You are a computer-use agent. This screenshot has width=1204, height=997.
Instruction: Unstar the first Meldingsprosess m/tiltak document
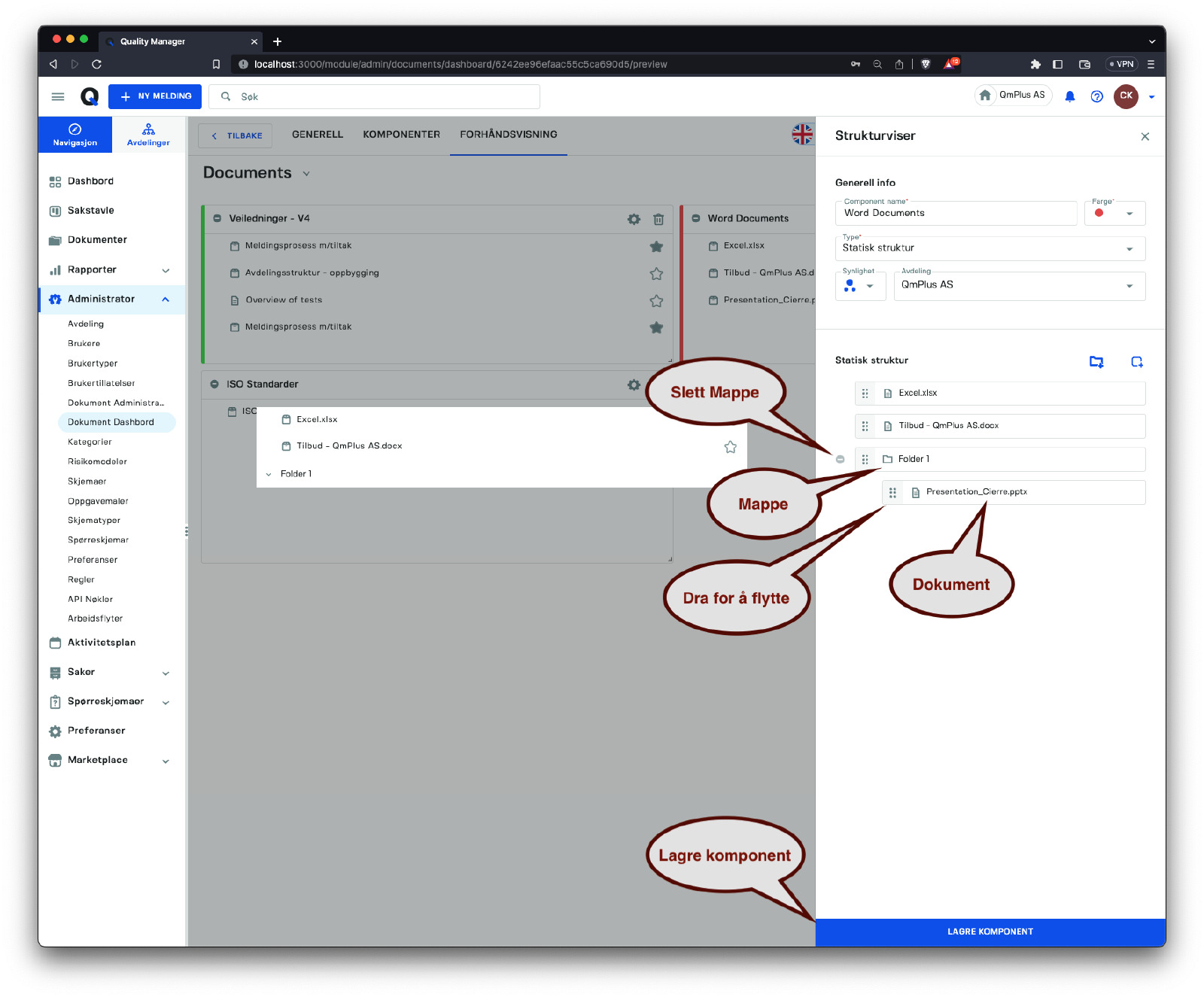pos(656,247)
